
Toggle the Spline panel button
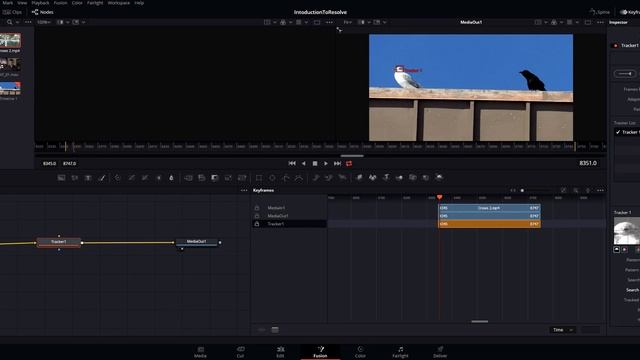(600, 12)
